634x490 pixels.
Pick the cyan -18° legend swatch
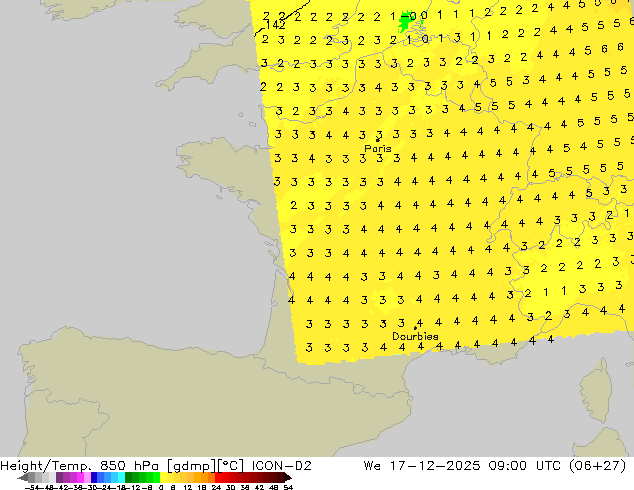[x=121, y=477]
